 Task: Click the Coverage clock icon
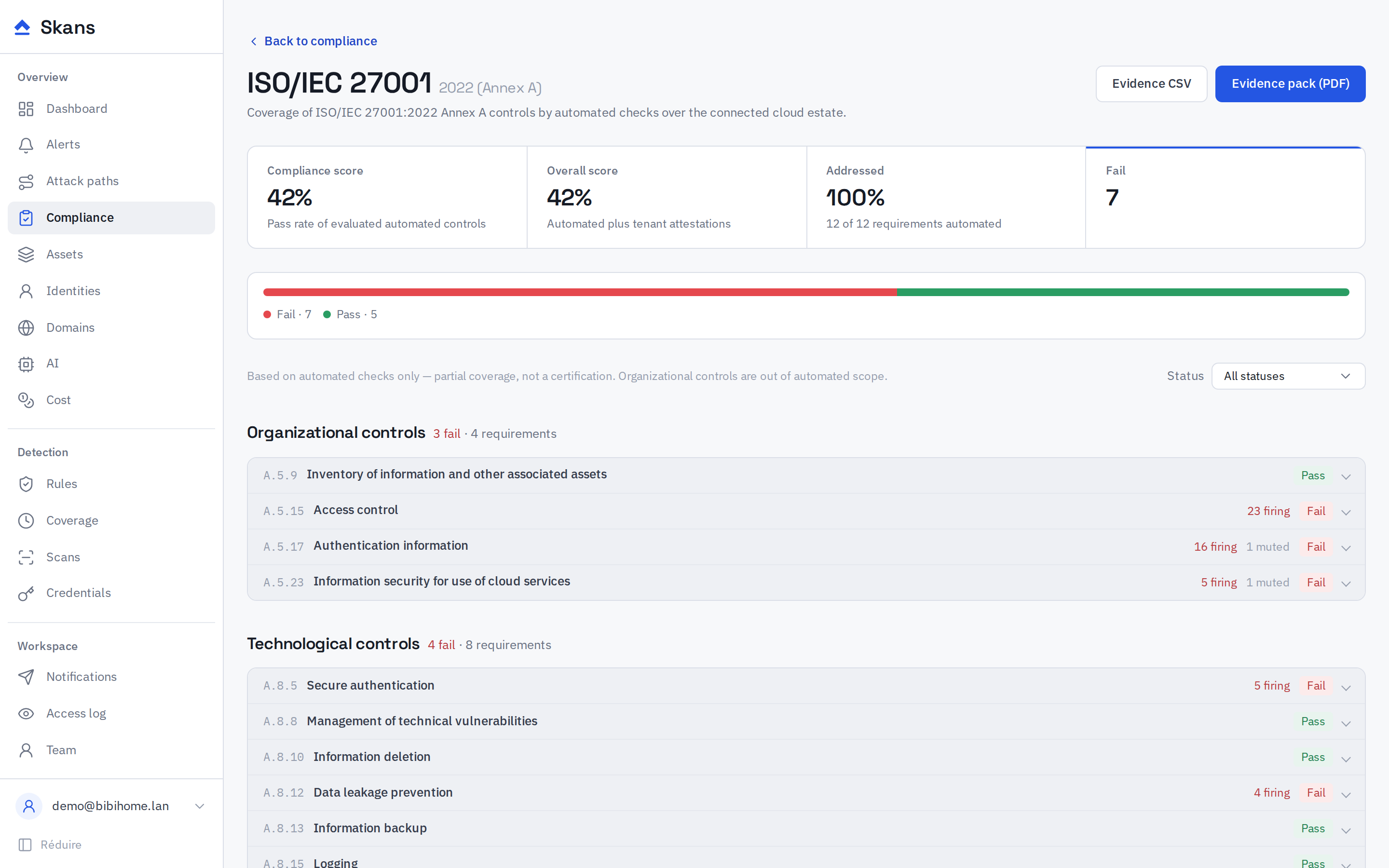(x=26, y=521)
